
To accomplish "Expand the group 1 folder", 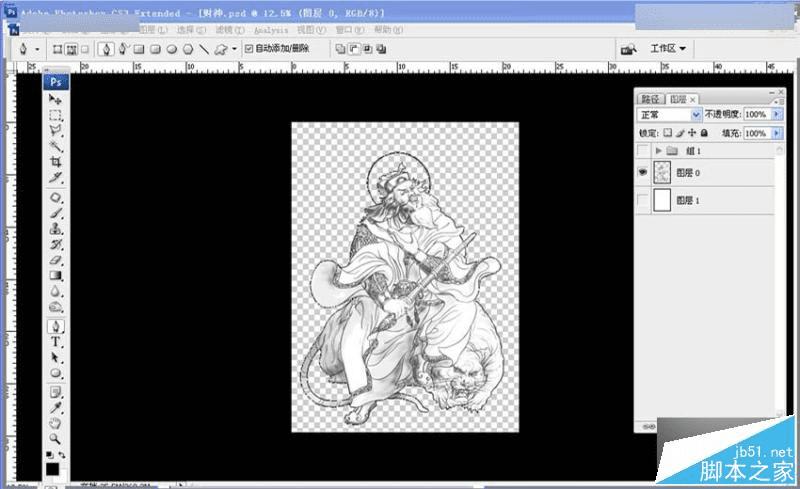I will [x=658, y=151].
